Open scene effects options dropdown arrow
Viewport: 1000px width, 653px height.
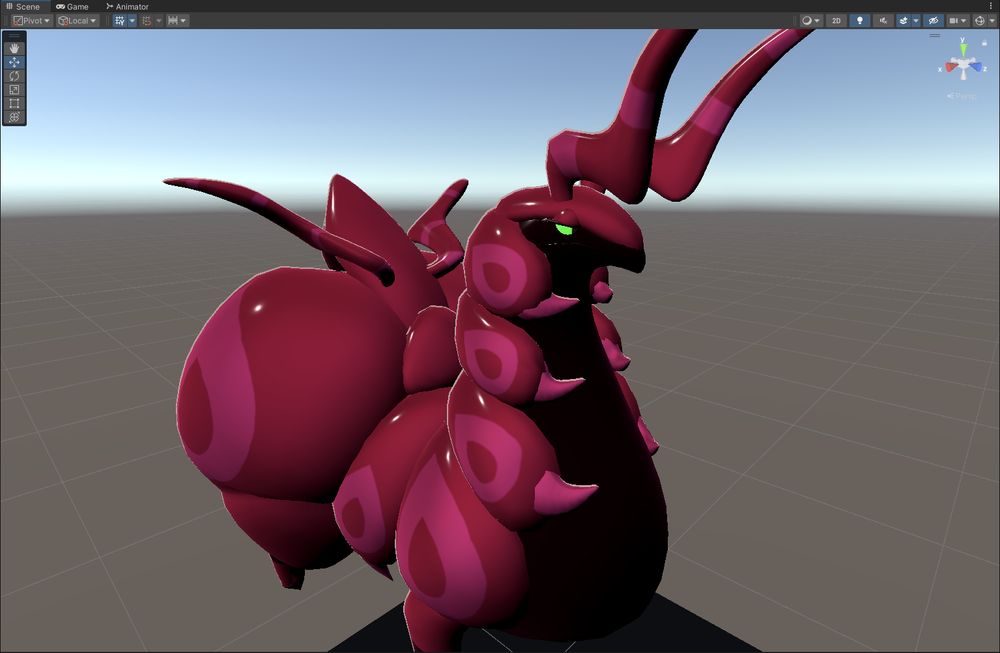[916, 20]
